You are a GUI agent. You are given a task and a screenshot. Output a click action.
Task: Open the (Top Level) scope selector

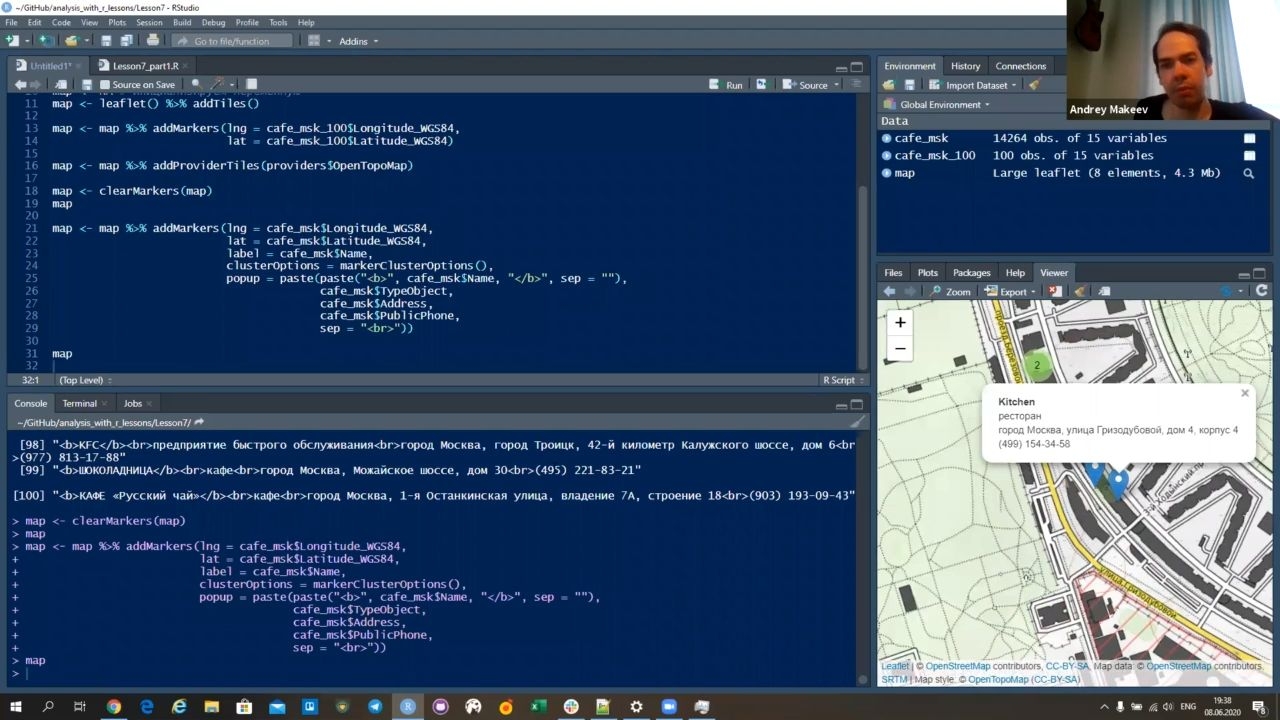point(85,380)
